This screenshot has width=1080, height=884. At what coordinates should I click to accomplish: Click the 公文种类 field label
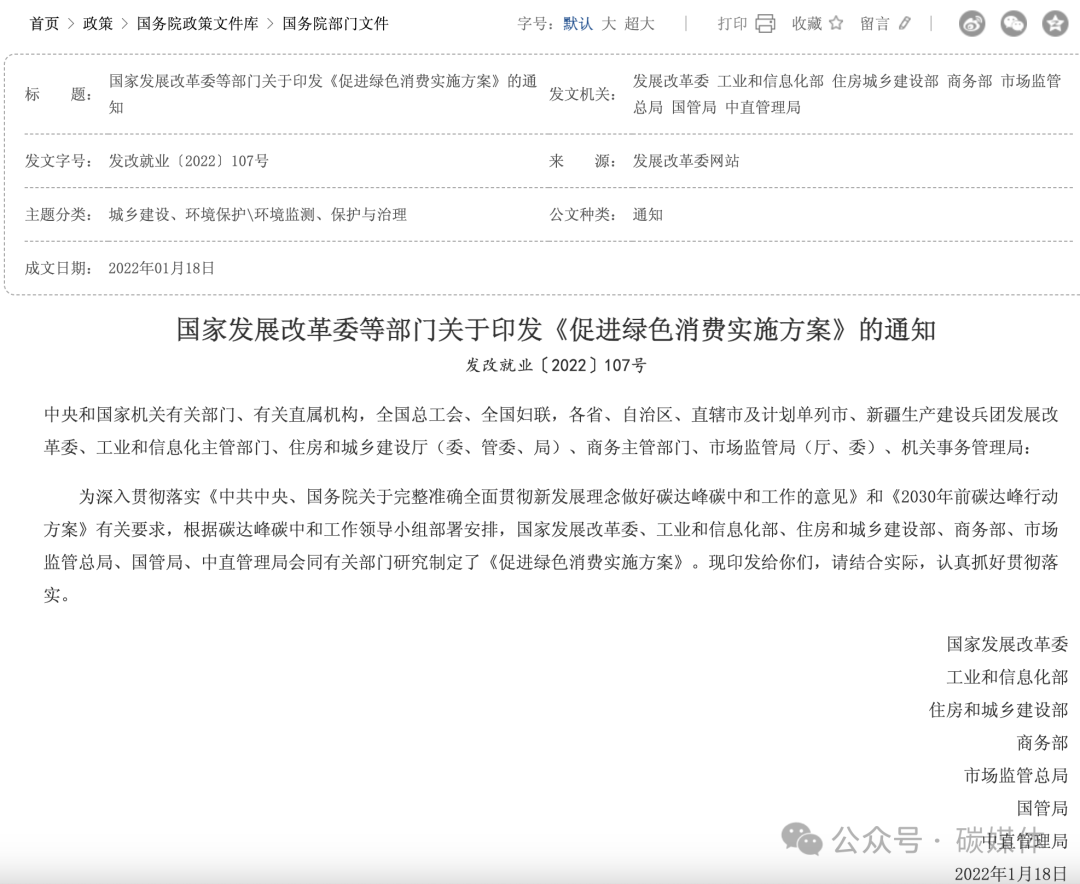(x=583, y=215)
